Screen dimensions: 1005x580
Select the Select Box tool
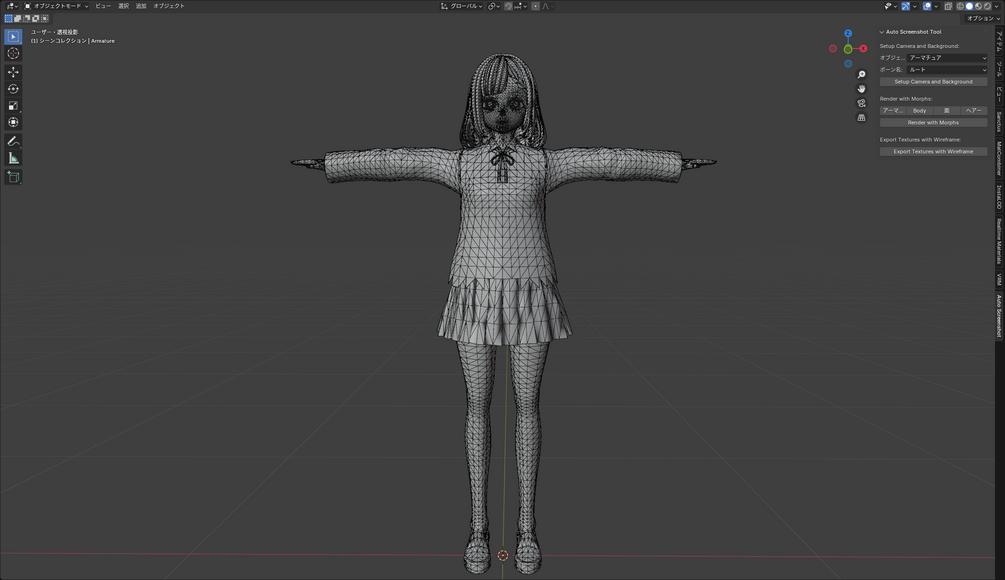coord(13,37)
